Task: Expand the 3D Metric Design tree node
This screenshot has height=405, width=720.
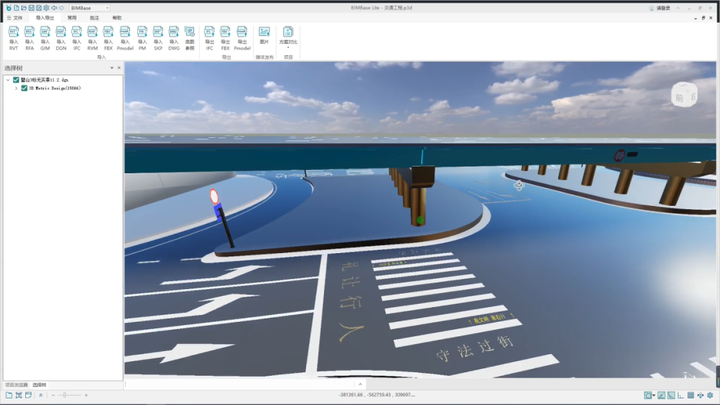Action: pos(16,88)
